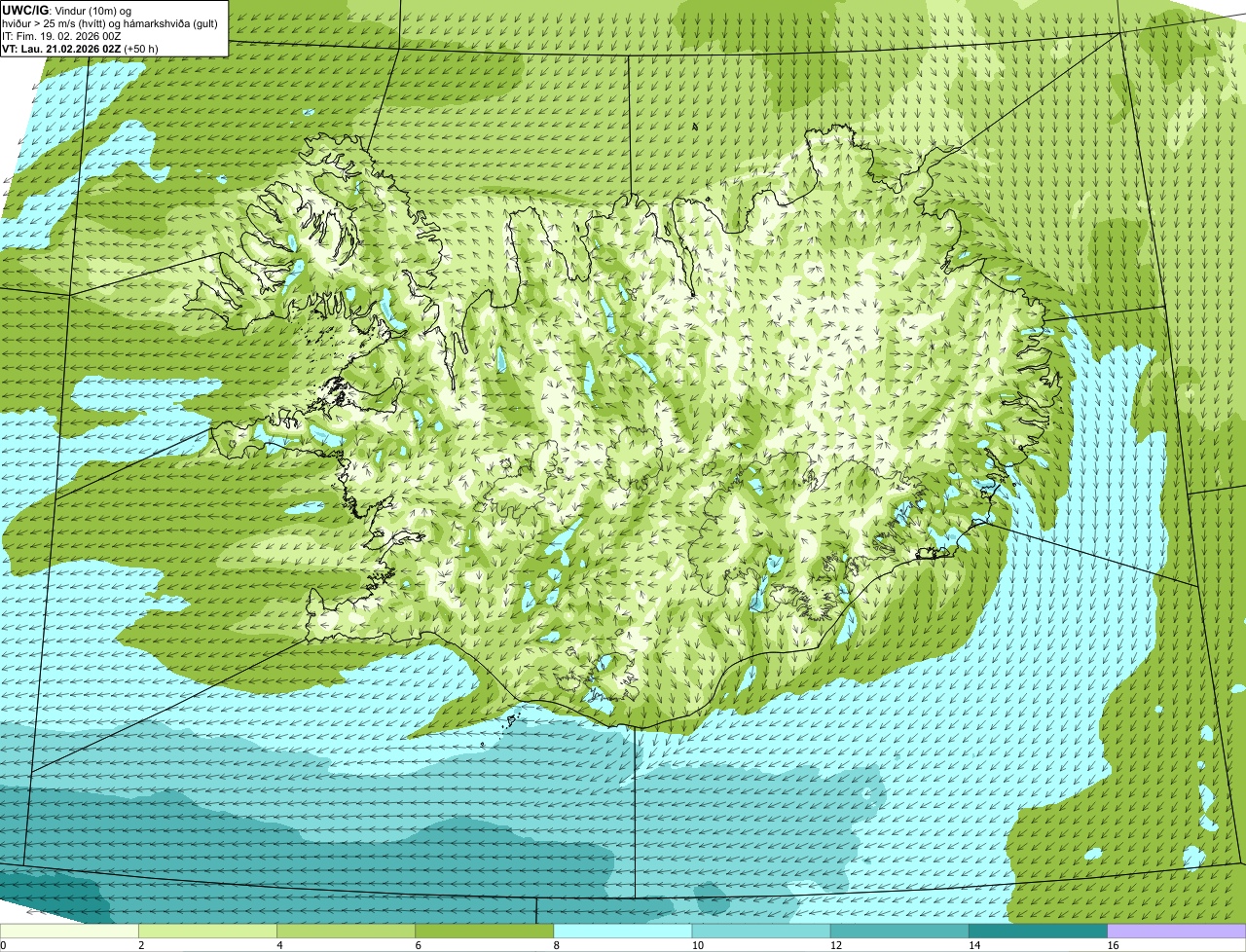This screenshot has height=952, width=1246.
Task: Click the 8–10 m/s light cyan legend swatch
Action: (x=623, y=931)
